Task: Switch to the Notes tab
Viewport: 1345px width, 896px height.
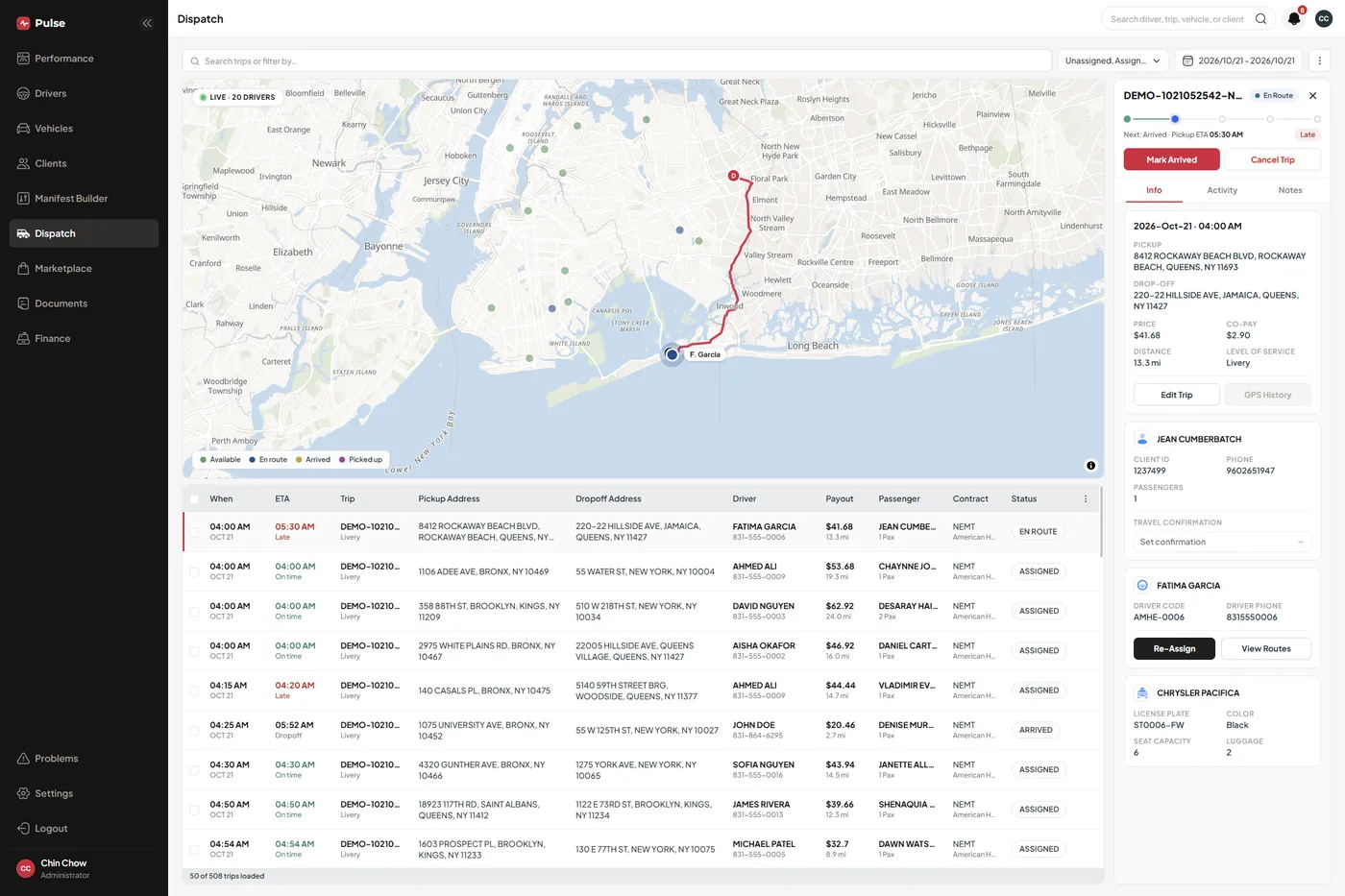Action: 1290,190
